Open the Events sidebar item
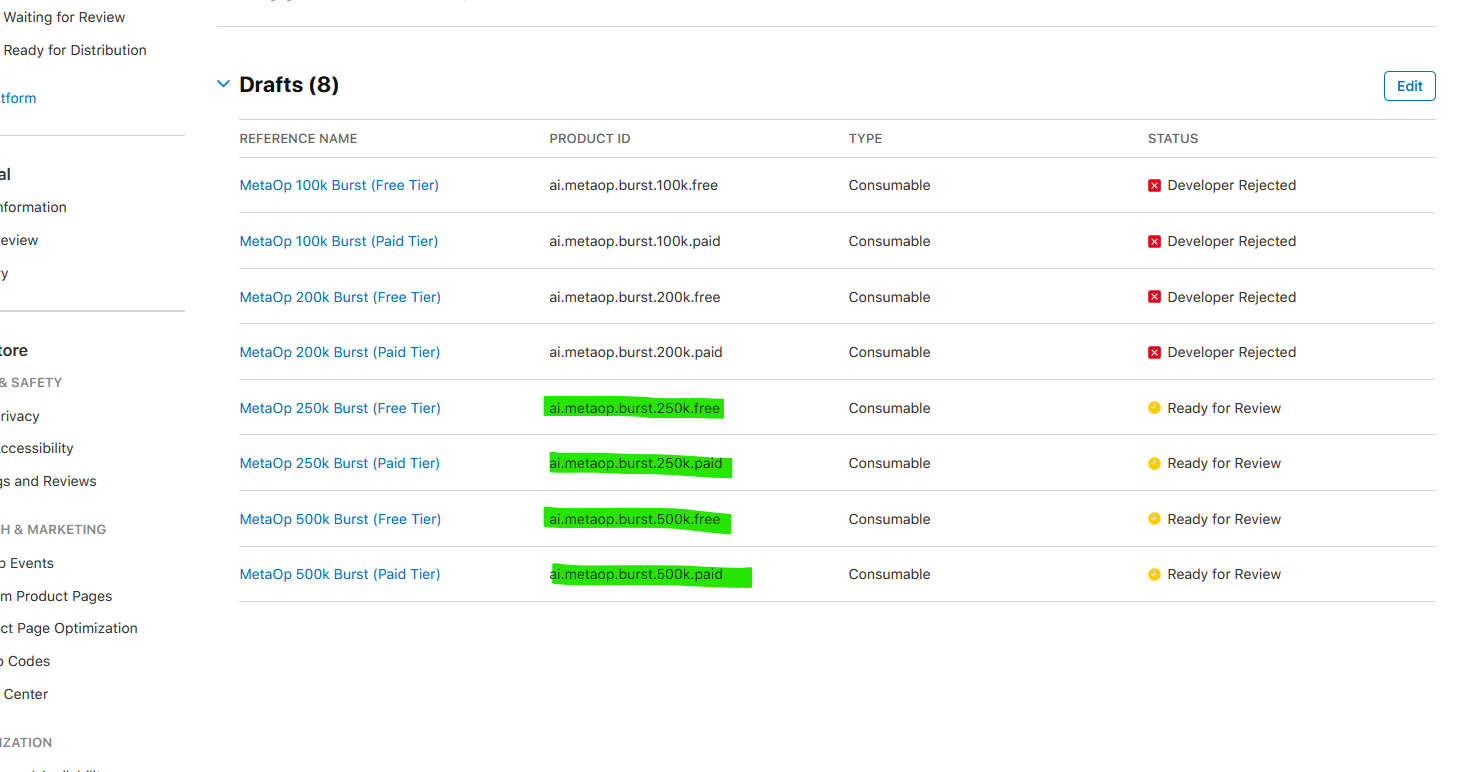Screen dimensions: 1457x772 pyautogui.click(x=27, y=563)
